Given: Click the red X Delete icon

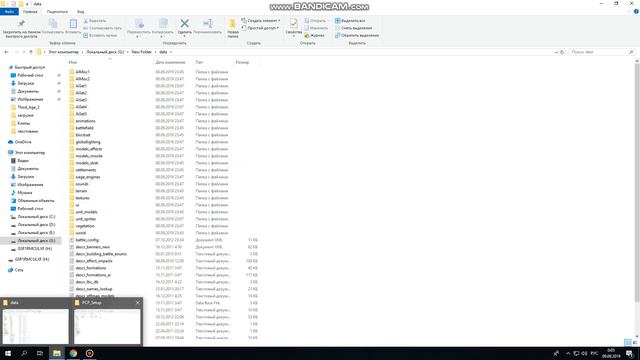Looking at the screenshot, I should [x=184, y=24].
